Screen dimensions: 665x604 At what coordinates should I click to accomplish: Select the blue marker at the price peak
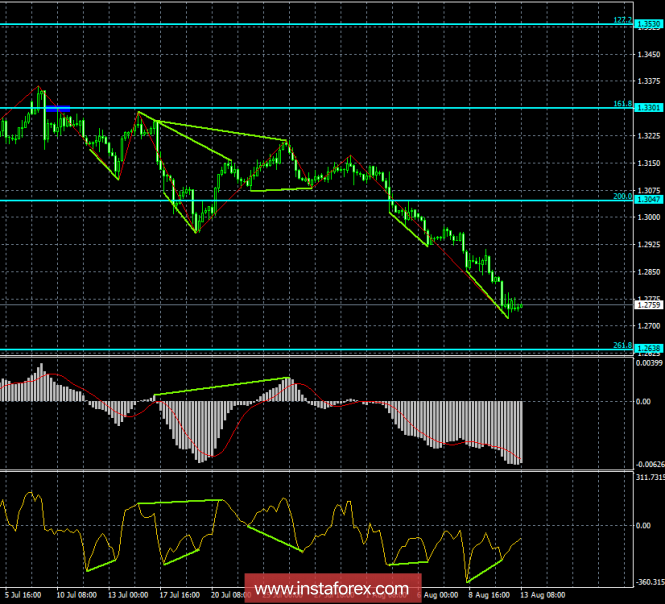57,107
